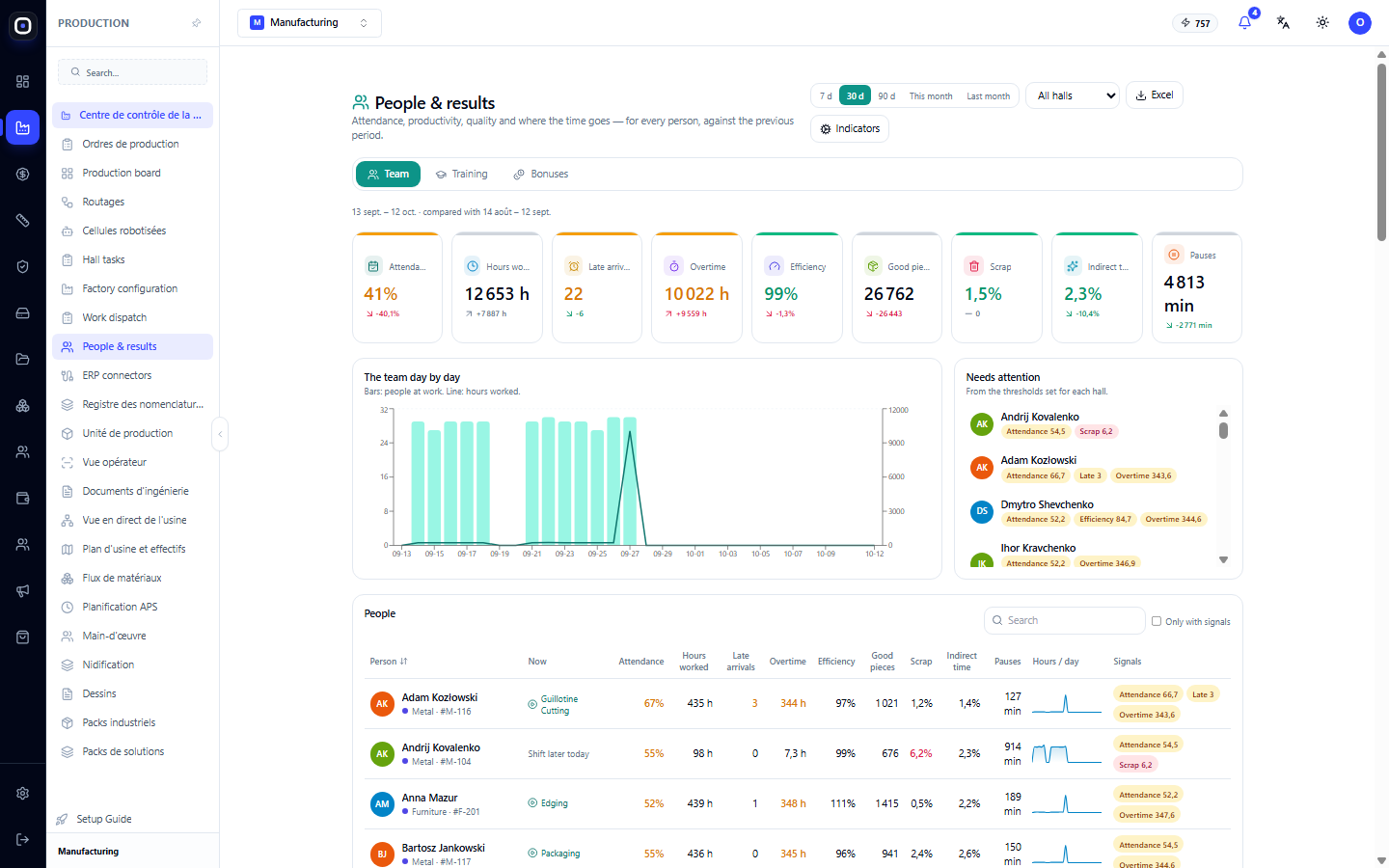Export data with the Excel button

[1155, 95]
